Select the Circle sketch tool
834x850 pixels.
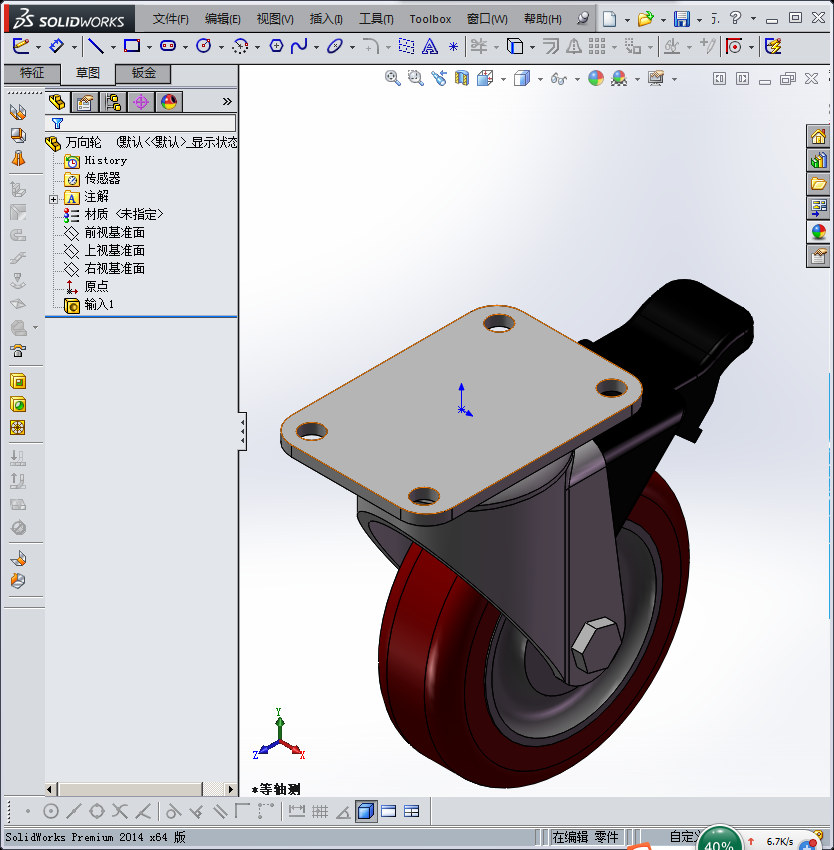click(204, 46)
